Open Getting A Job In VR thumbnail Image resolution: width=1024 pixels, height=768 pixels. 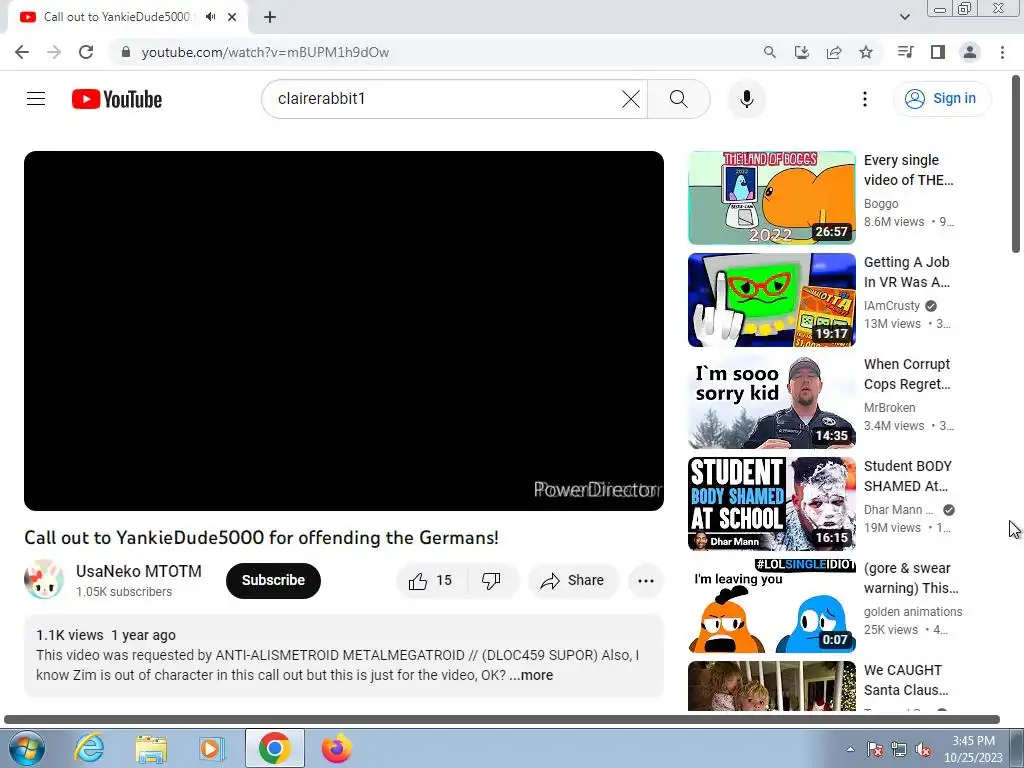771,300
